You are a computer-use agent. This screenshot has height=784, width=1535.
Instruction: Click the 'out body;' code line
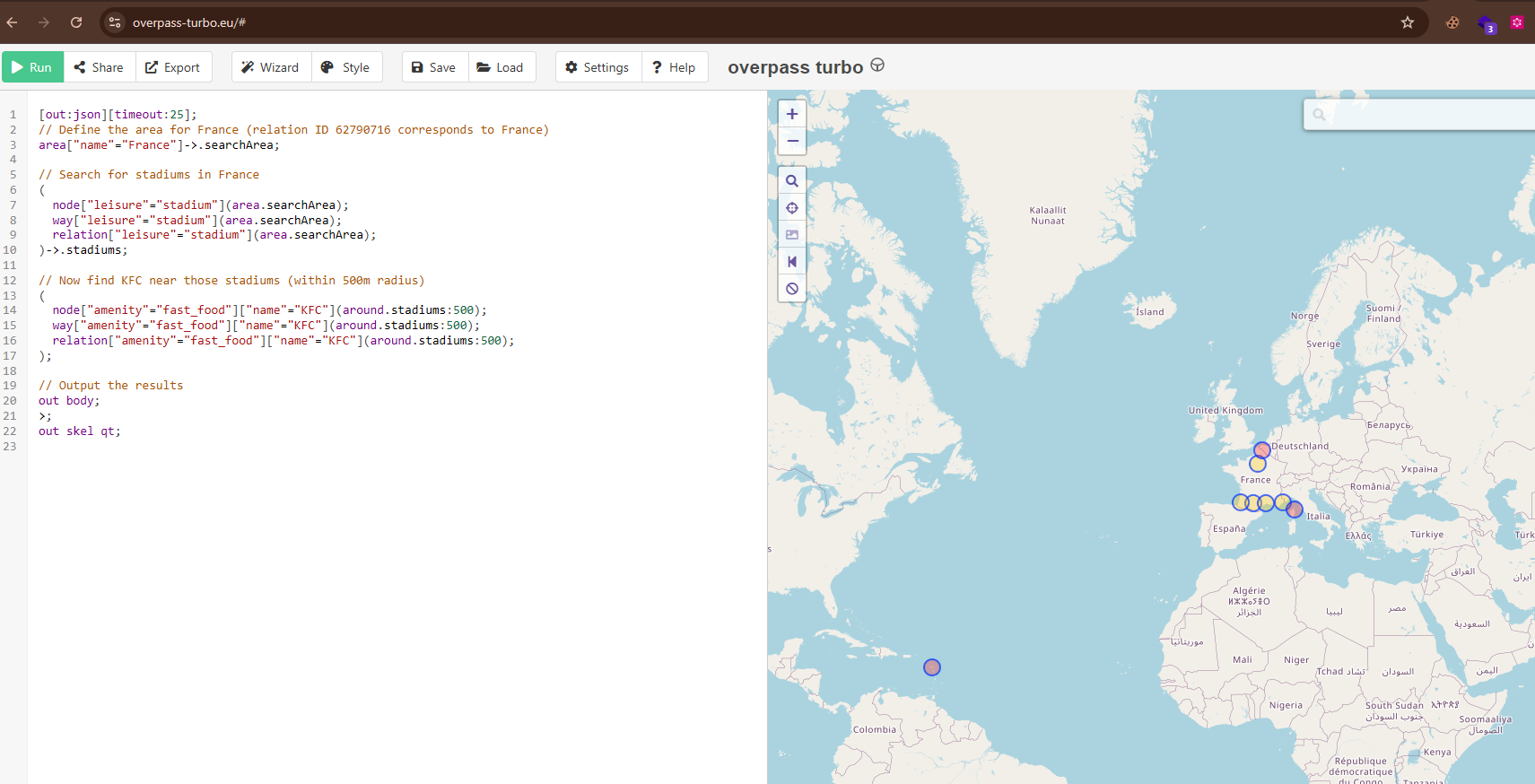[69, 401]
